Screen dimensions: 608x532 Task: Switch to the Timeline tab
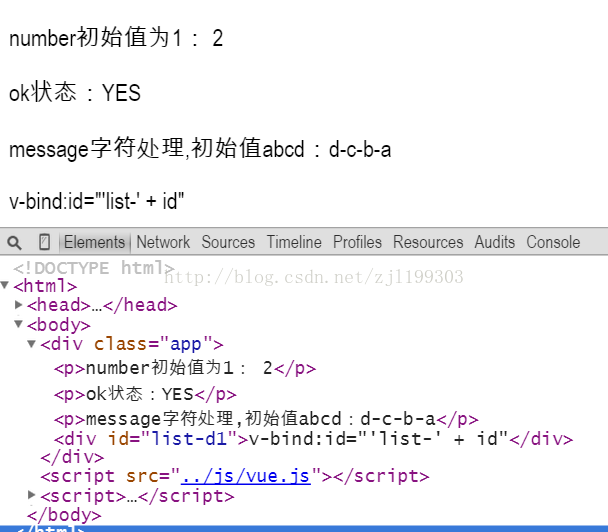coord(294,242)
